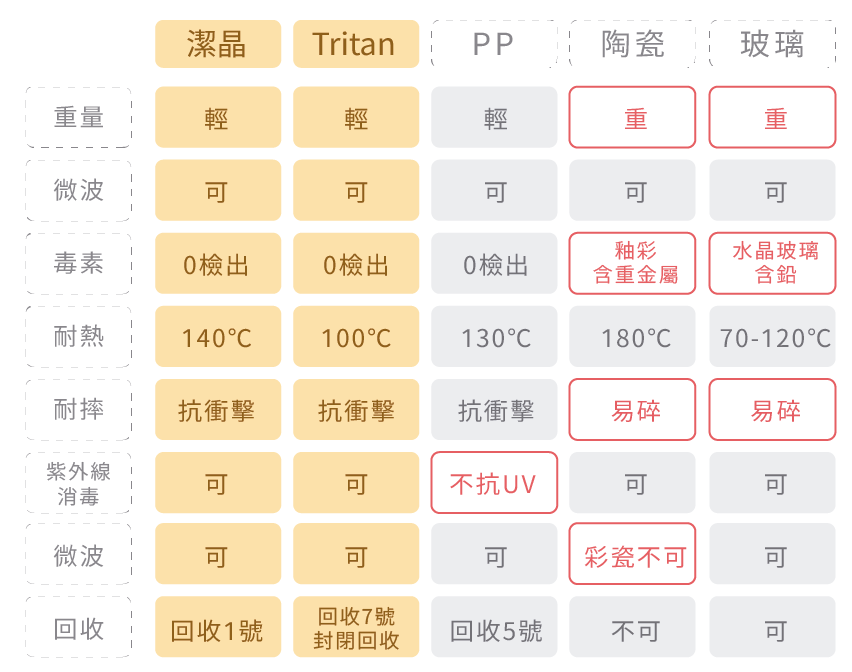
Task: Click the 重量 row label
Action: point(79,117)
